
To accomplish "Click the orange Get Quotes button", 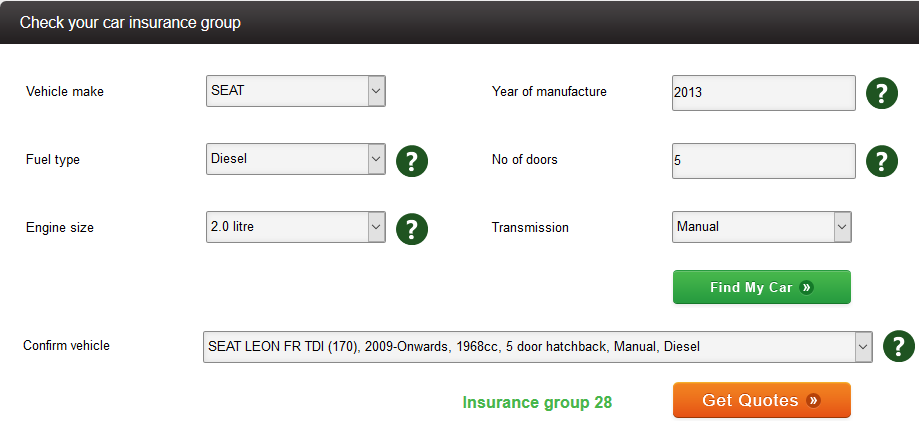I will tap(761, 400).
